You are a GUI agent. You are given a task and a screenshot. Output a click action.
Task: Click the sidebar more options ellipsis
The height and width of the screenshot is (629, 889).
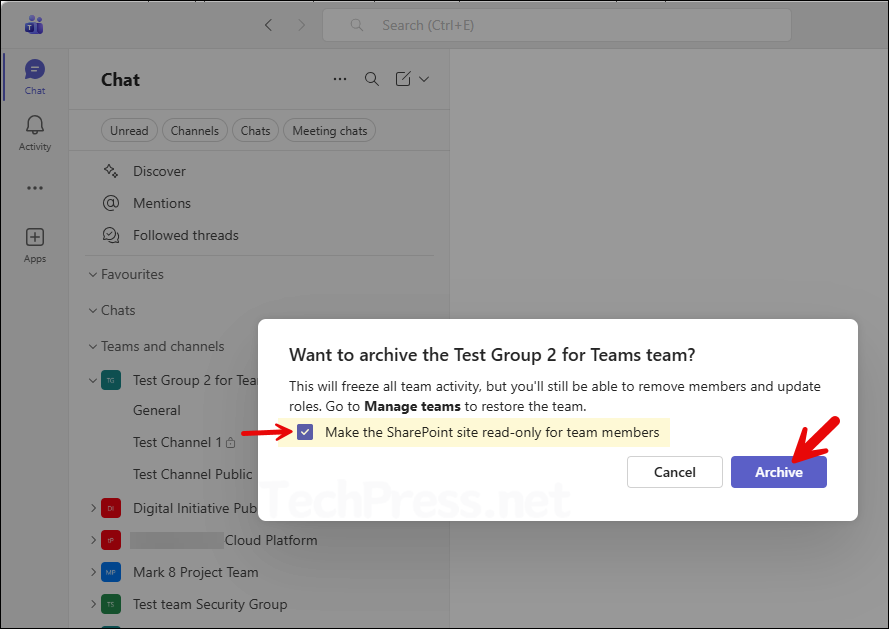33,188
